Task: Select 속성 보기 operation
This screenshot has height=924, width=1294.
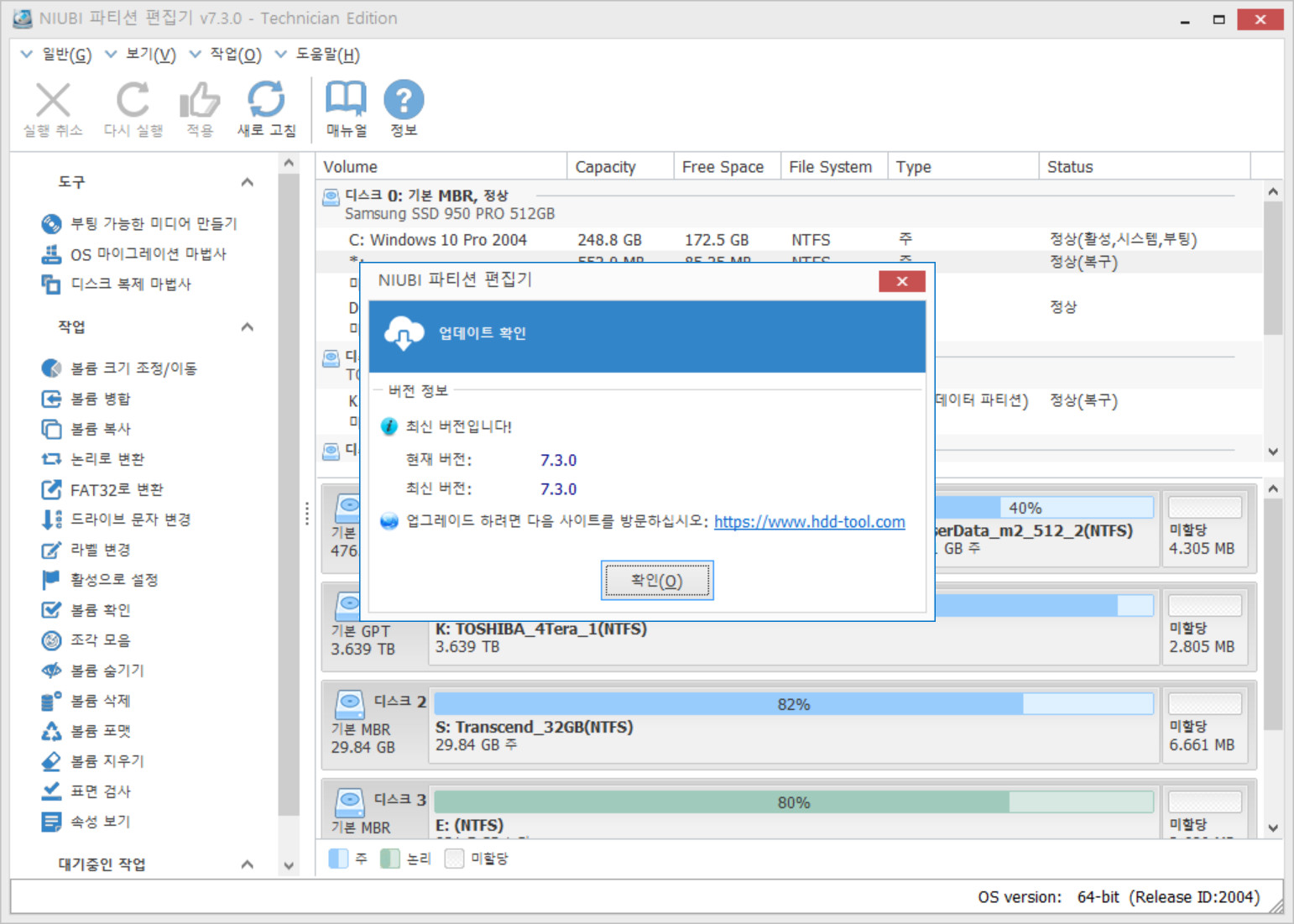Action: pyautogui.click(x=86, y=821)
